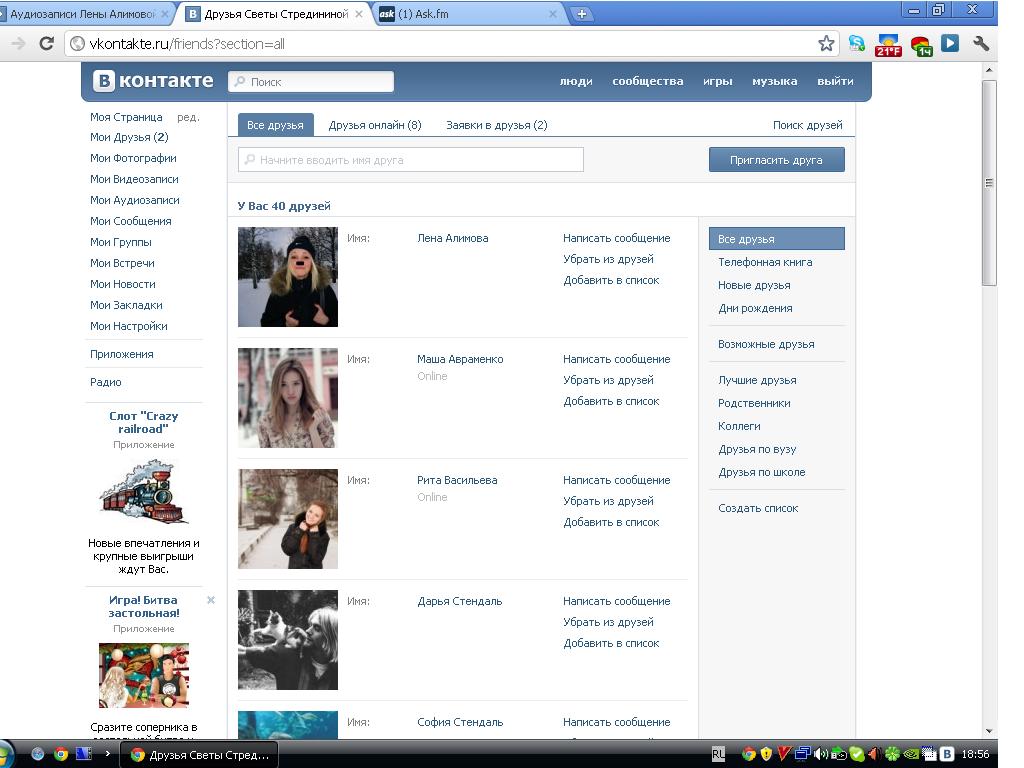Open Дарья Стендаль's profile photo
The image size is (1024, 768).
tap(288, 640)
